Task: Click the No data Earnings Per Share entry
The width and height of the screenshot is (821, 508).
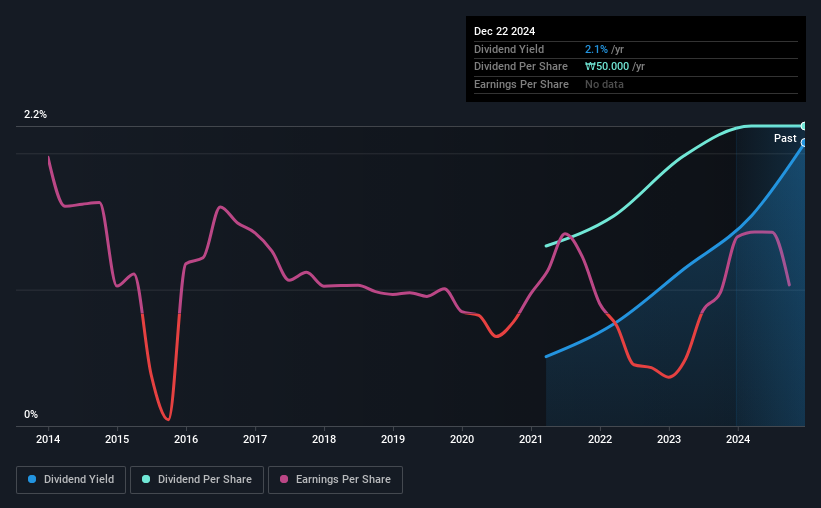Action: point(604,84)
